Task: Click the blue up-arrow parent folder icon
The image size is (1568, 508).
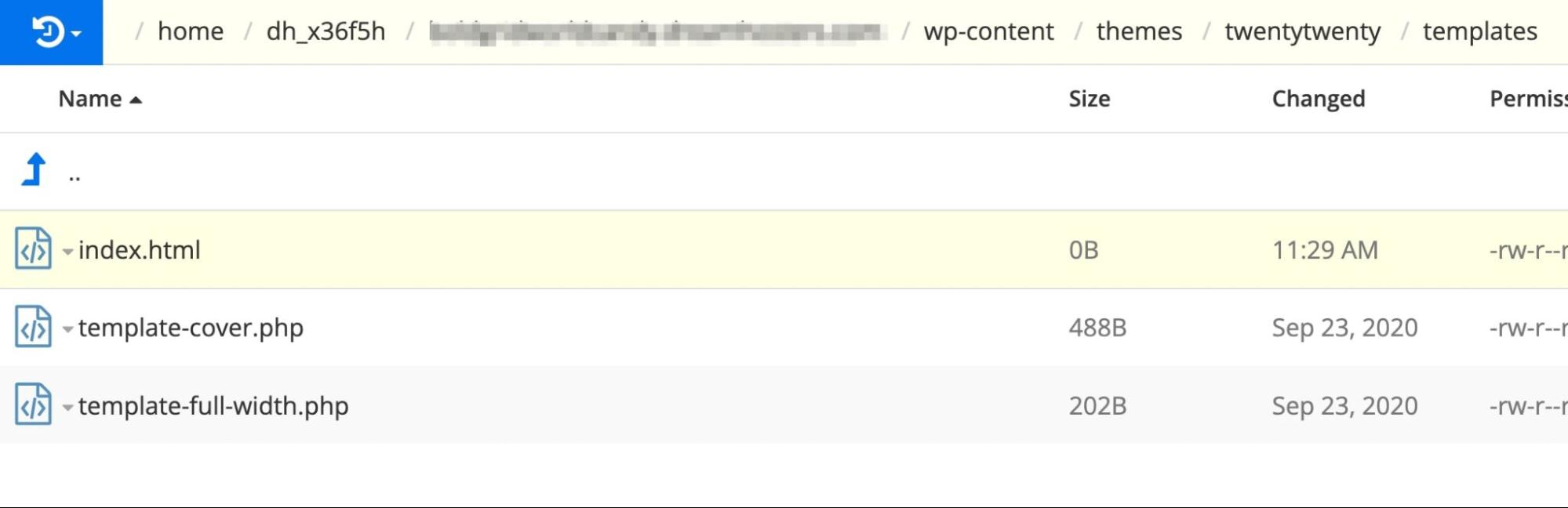Action: [x=35, y=169]
